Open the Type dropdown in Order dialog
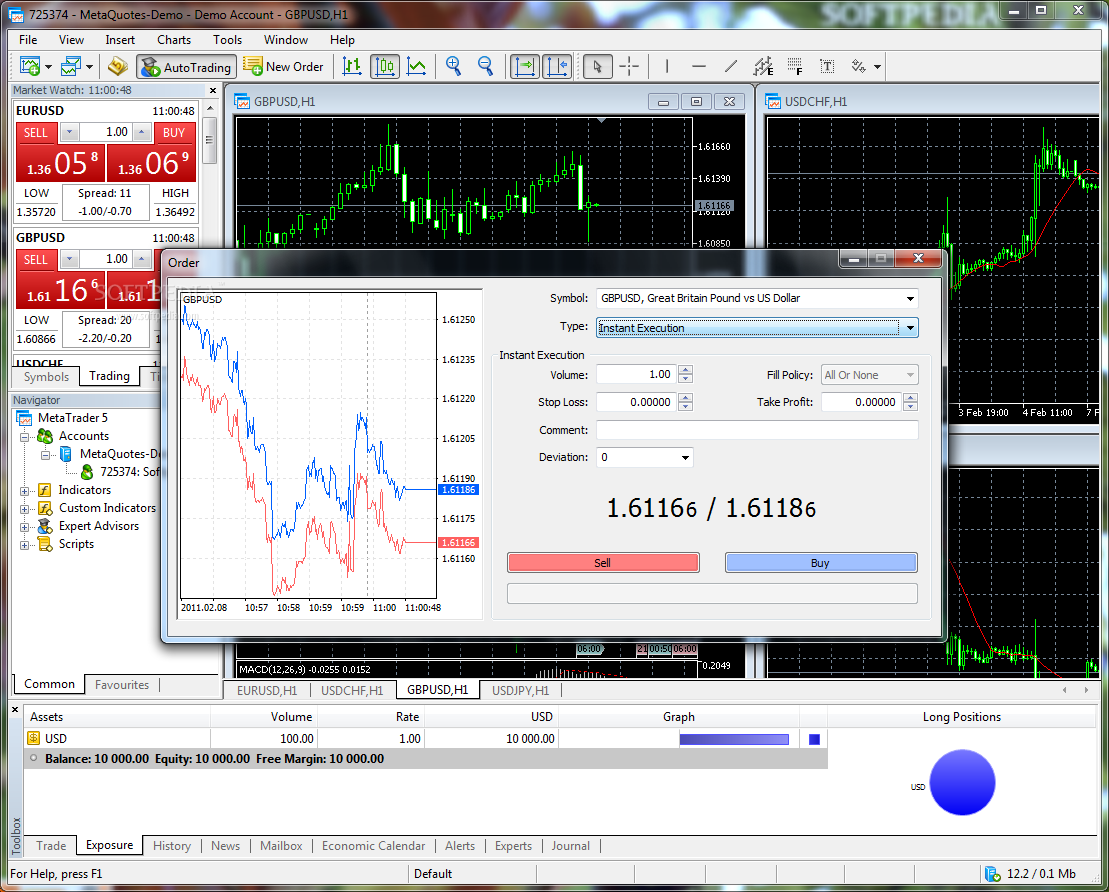Image resolution: width=1109 pixels, height=892 pixels. (x=910, y=328)
